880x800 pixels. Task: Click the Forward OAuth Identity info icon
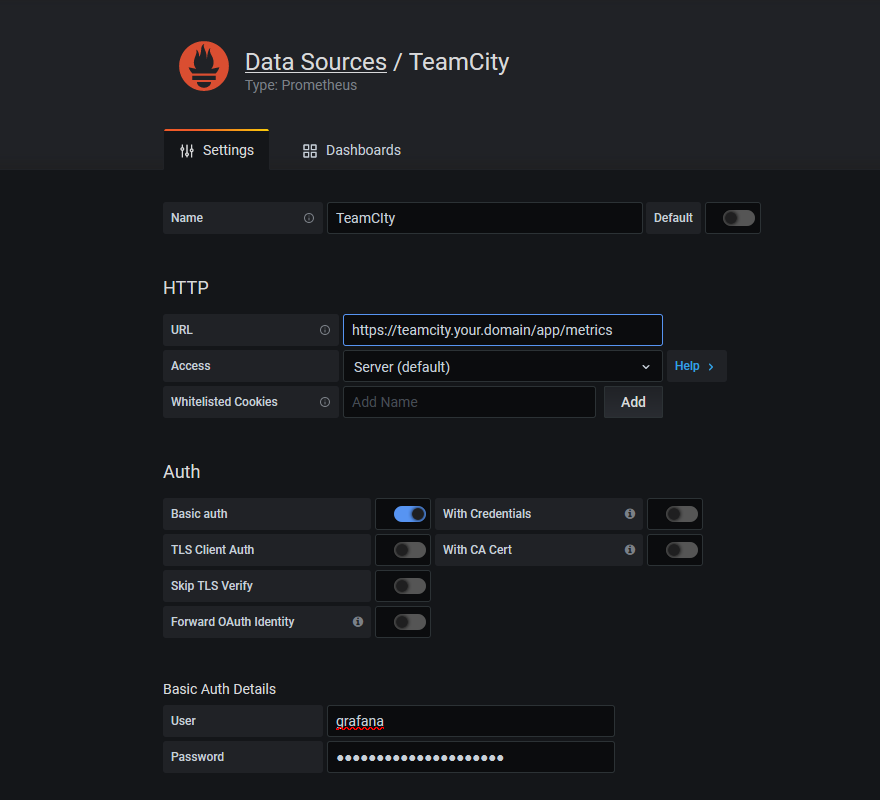click(x=358, y=621)
